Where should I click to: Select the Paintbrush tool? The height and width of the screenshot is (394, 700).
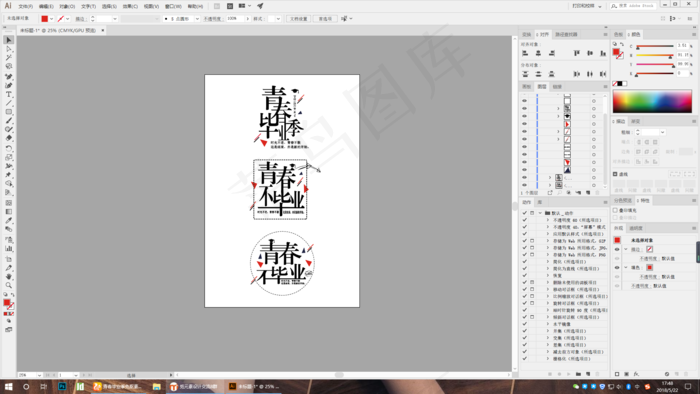(8, 120)
